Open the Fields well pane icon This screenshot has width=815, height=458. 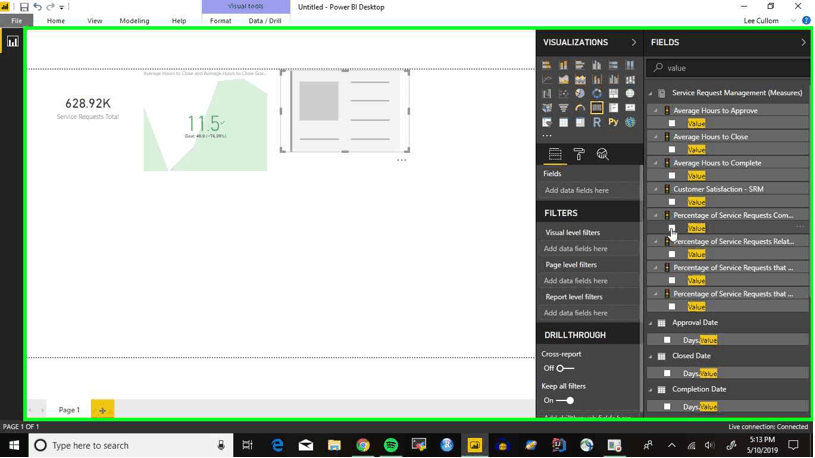point(555,154)
